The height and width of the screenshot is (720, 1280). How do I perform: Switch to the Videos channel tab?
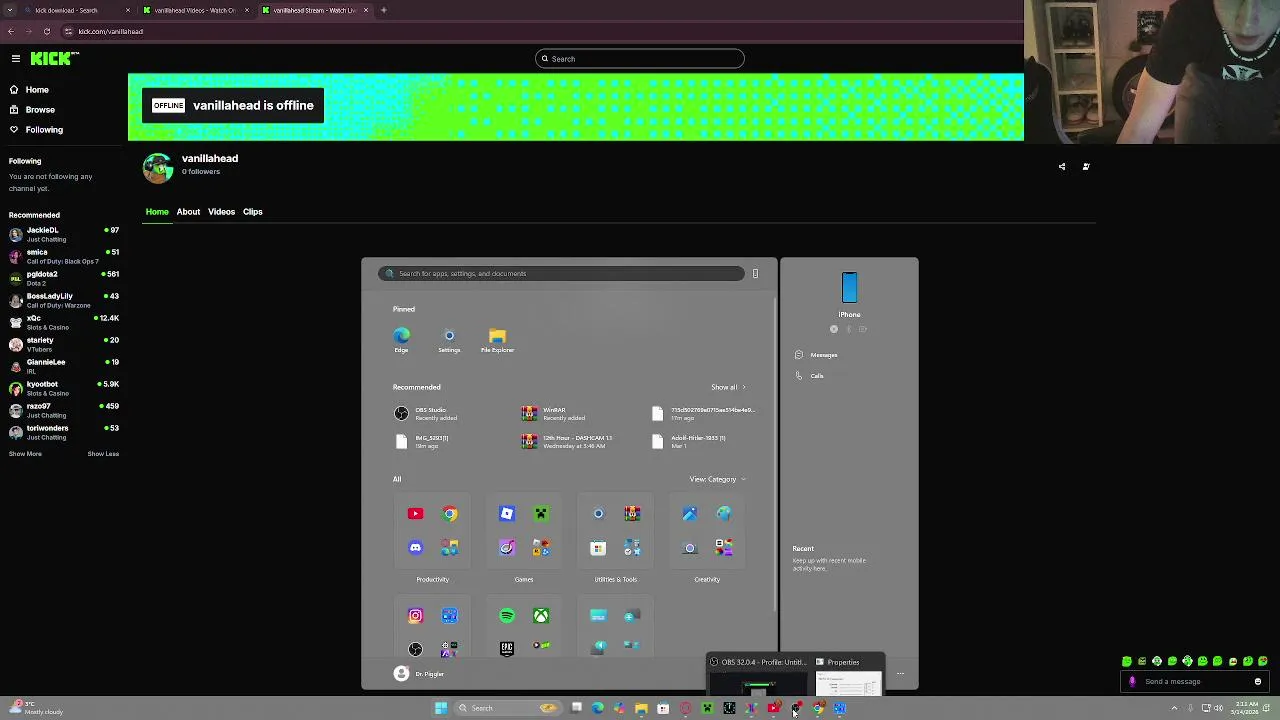click(221, 212)
